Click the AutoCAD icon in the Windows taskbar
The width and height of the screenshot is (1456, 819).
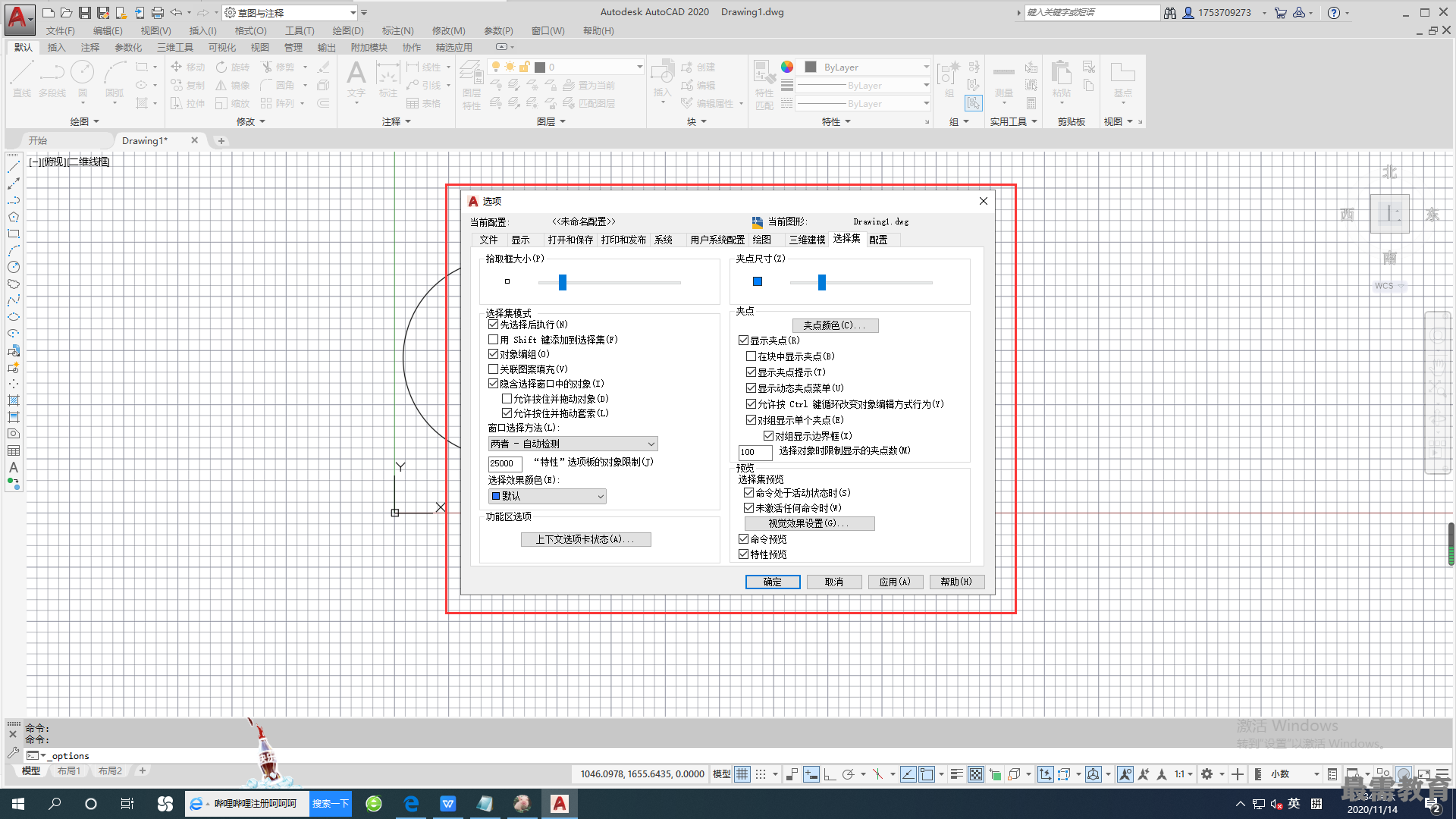tap(560, 804)
